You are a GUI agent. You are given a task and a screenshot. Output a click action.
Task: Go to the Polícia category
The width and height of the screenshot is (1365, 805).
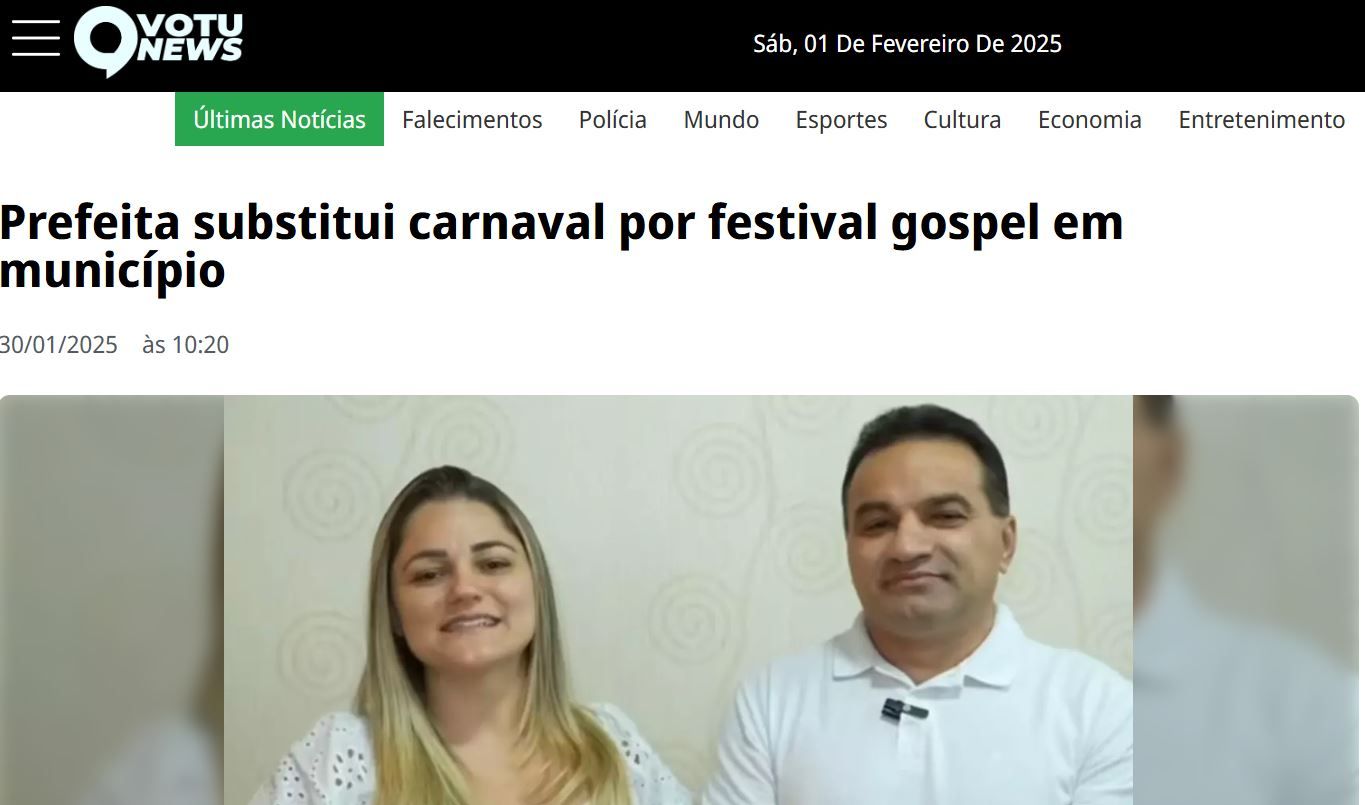tap(612, 120)
